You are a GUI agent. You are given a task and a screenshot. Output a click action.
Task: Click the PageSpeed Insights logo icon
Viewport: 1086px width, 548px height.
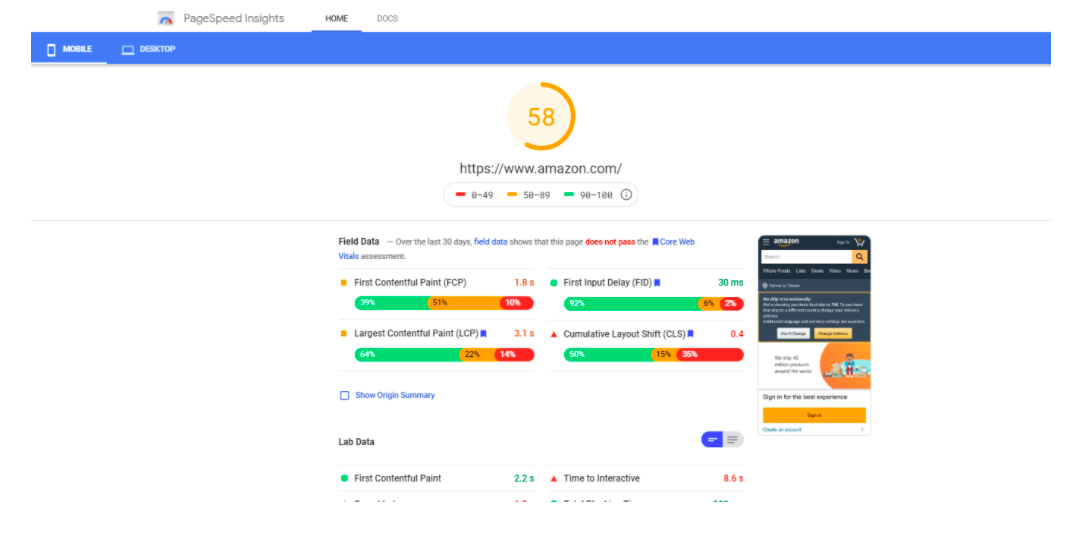tap(166, 19)
